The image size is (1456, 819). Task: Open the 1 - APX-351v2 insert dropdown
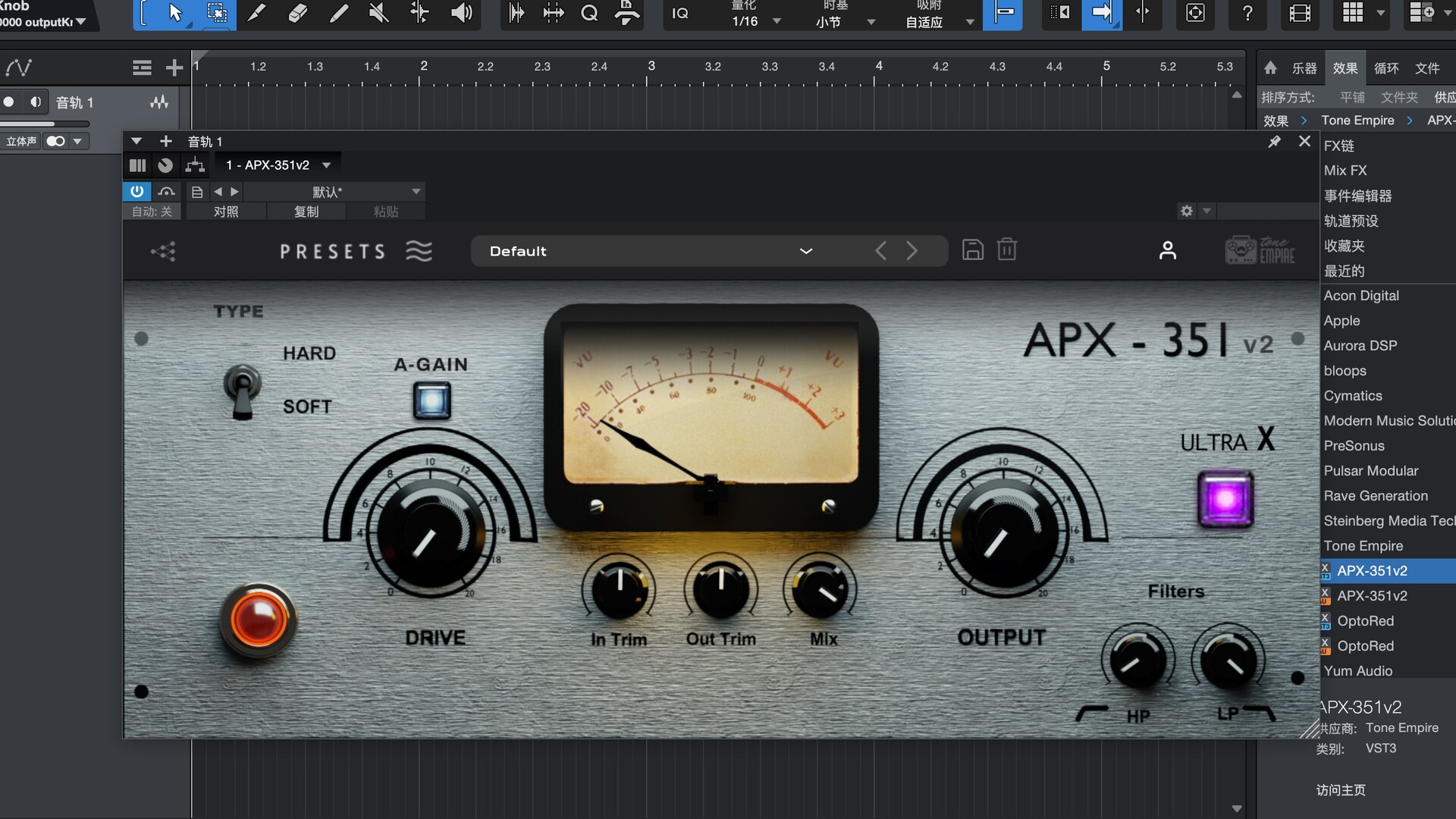[278, 165]
